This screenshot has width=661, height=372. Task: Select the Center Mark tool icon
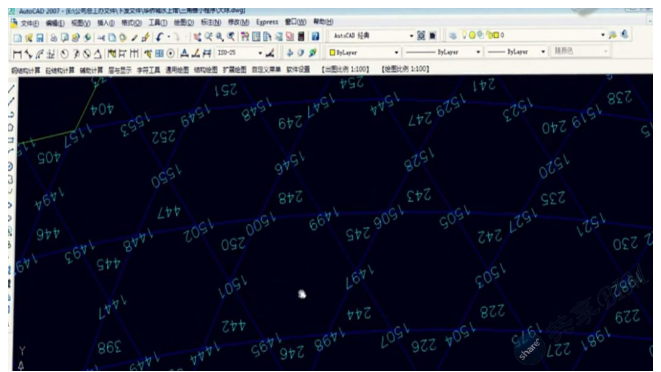pos(170,54)
